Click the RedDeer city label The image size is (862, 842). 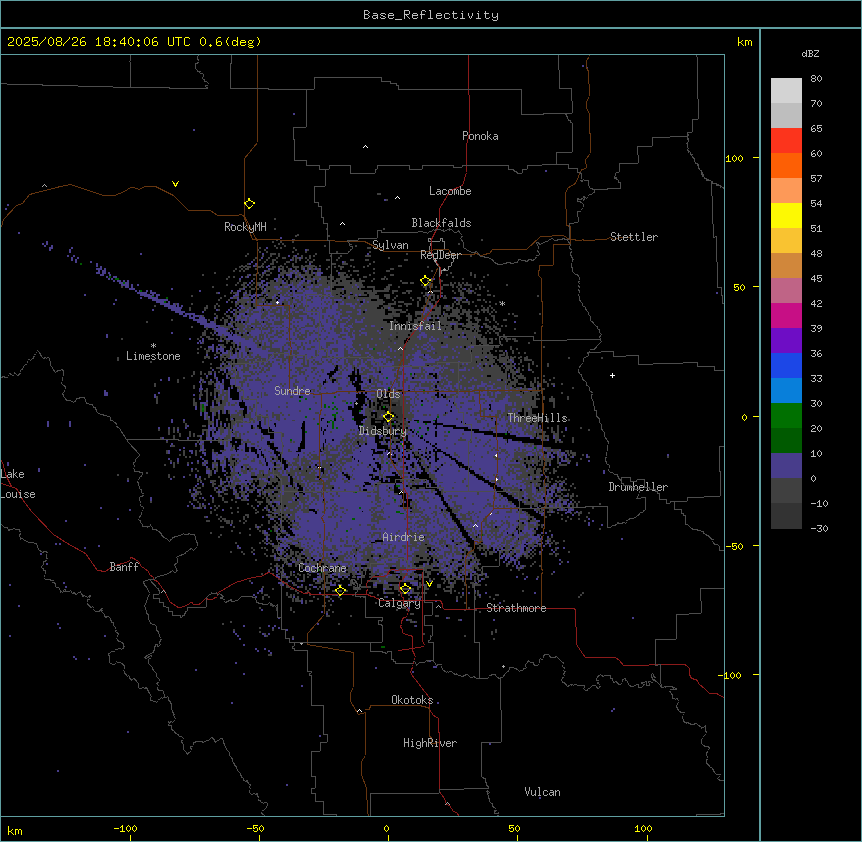pyautogui.click(x=440, y=255)
